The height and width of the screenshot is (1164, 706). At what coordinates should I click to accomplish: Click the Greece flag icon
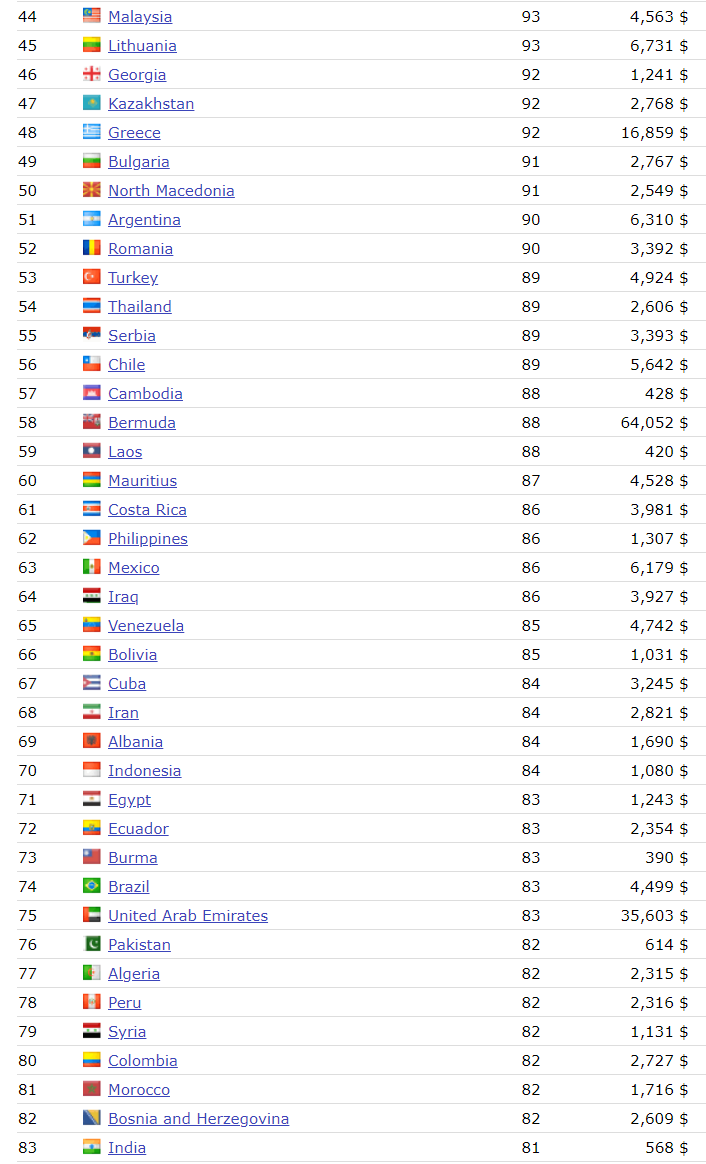[x=91, y=132]
